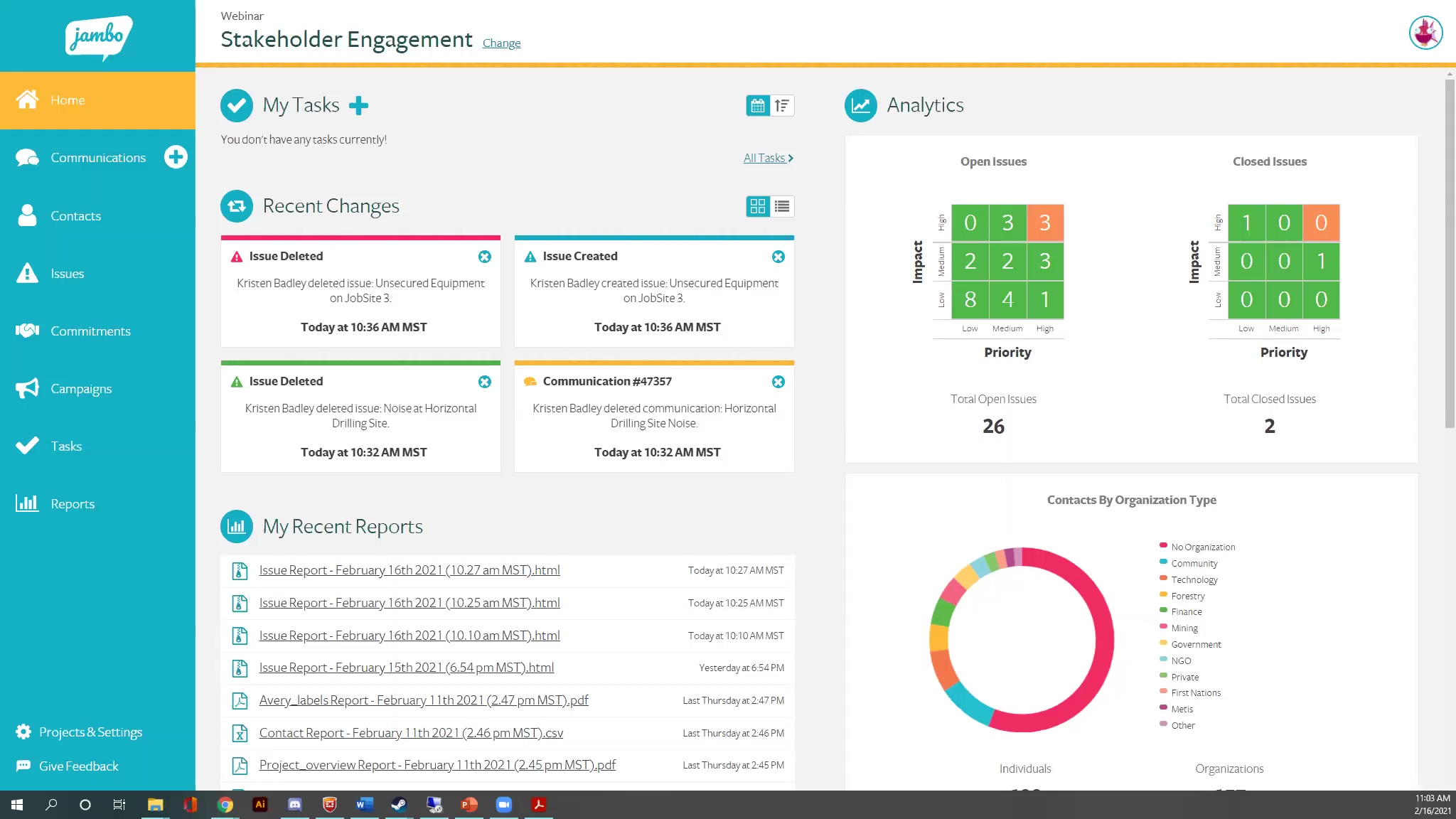
Task: Add a new task with the plus icon
Action: point(359,105)
